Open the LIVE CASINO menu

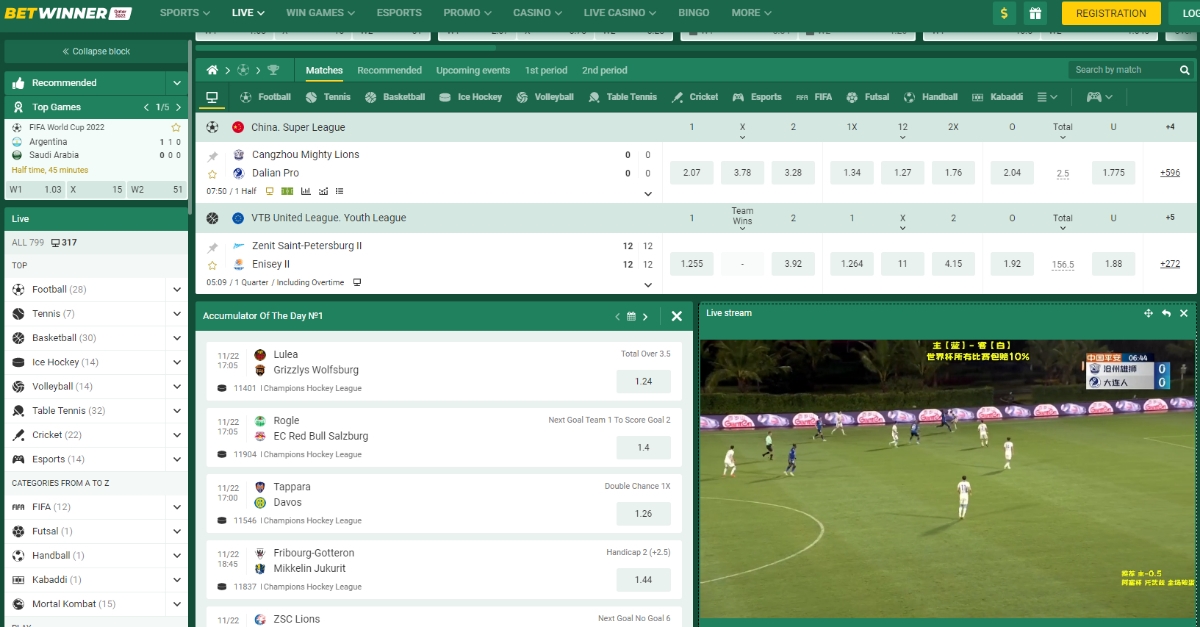coord(620,13)
